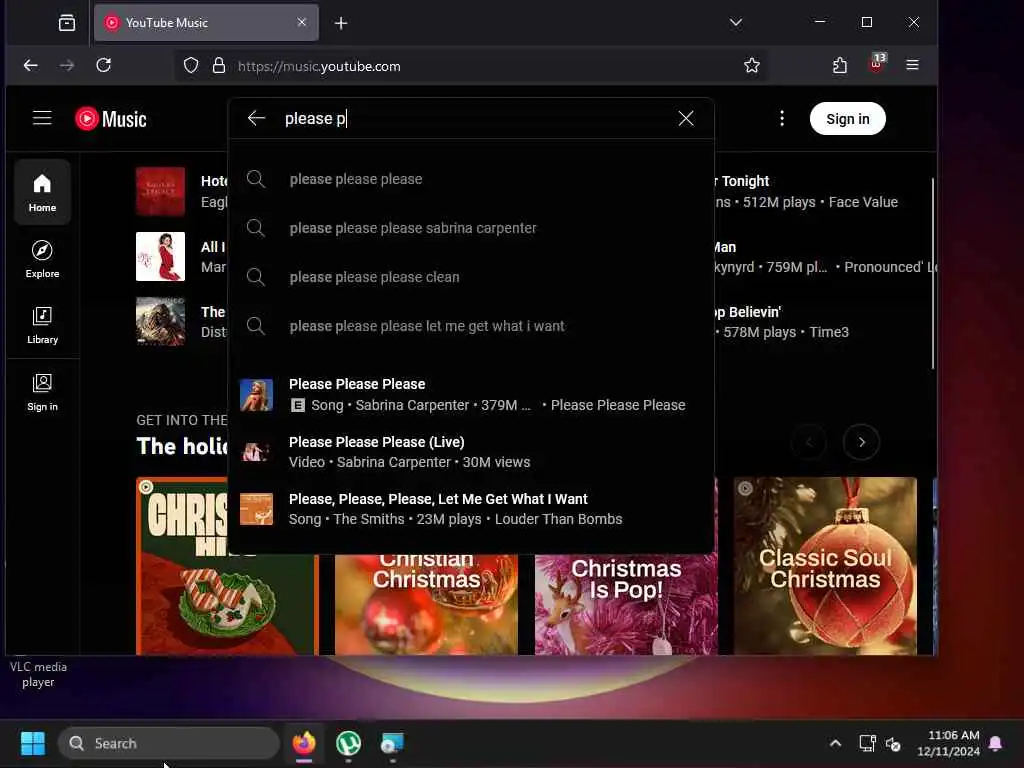This screenshot has width=1024, height=768.
Task: Click the taskbar Search box
Action: tap(169, 743)
